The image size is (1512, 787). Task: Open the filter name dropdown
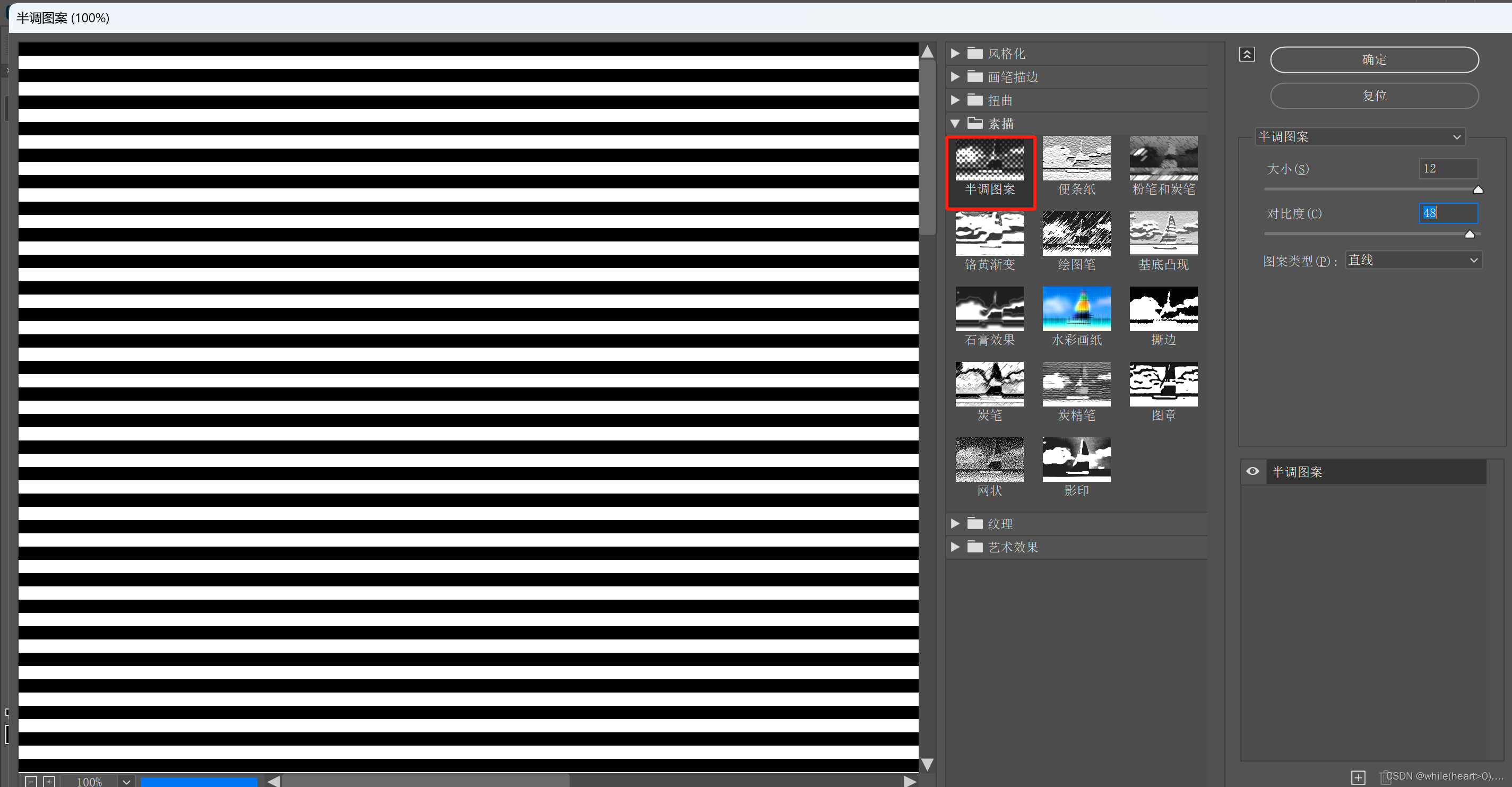[x=1359, y=137]
